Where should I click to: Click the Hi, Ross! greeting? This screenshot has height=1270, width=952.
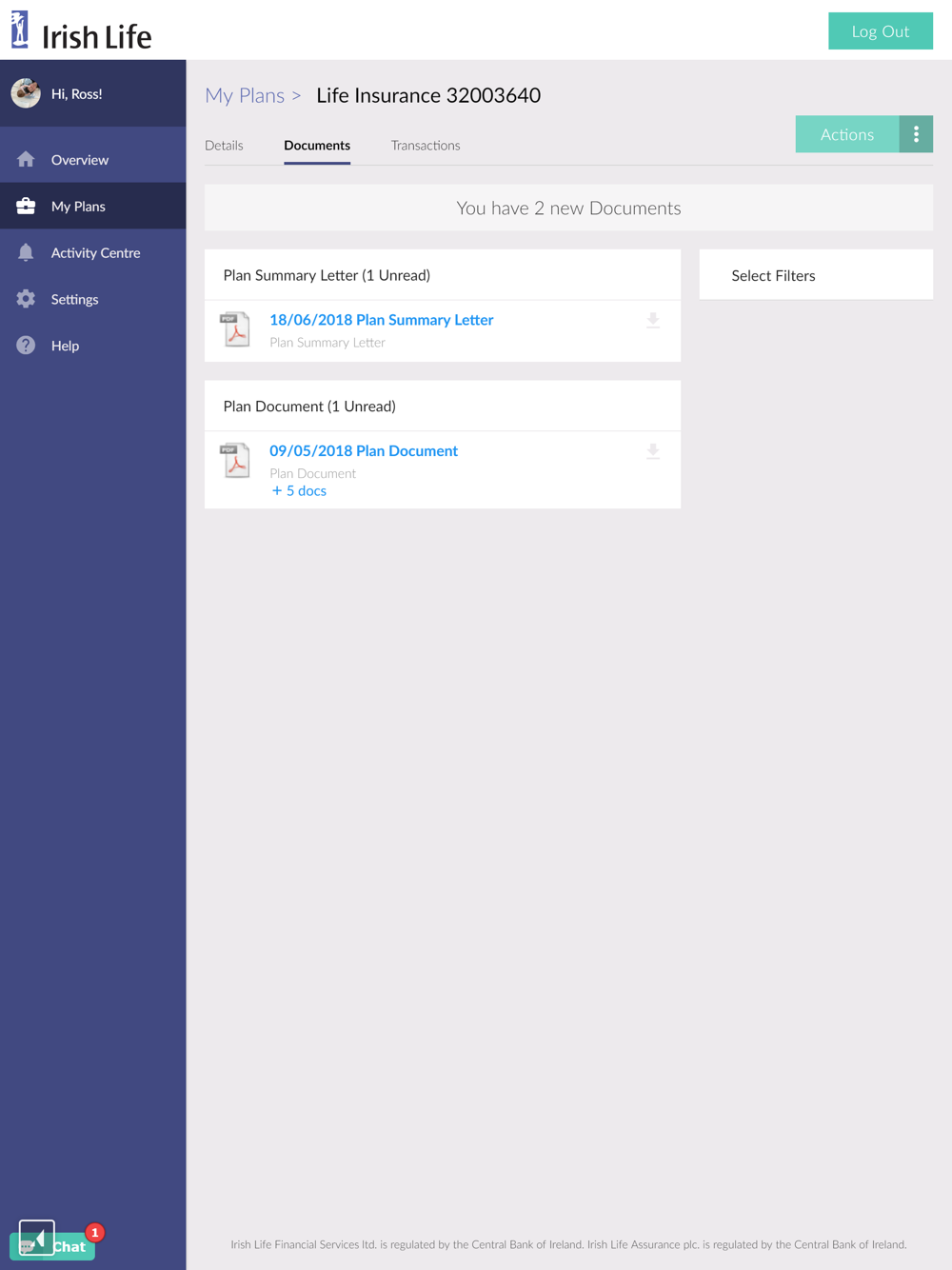coord(76,94)
